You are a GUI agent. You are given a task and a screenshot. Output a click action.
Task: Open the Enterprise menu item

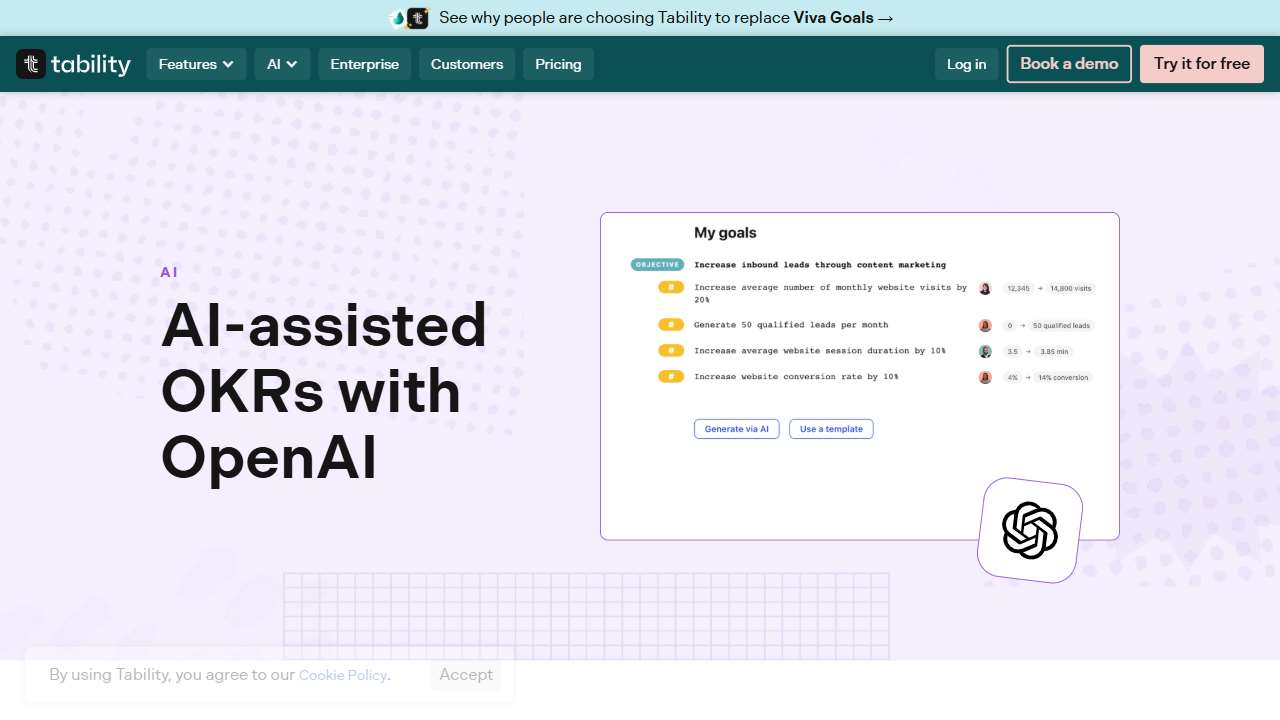(364, 64)
